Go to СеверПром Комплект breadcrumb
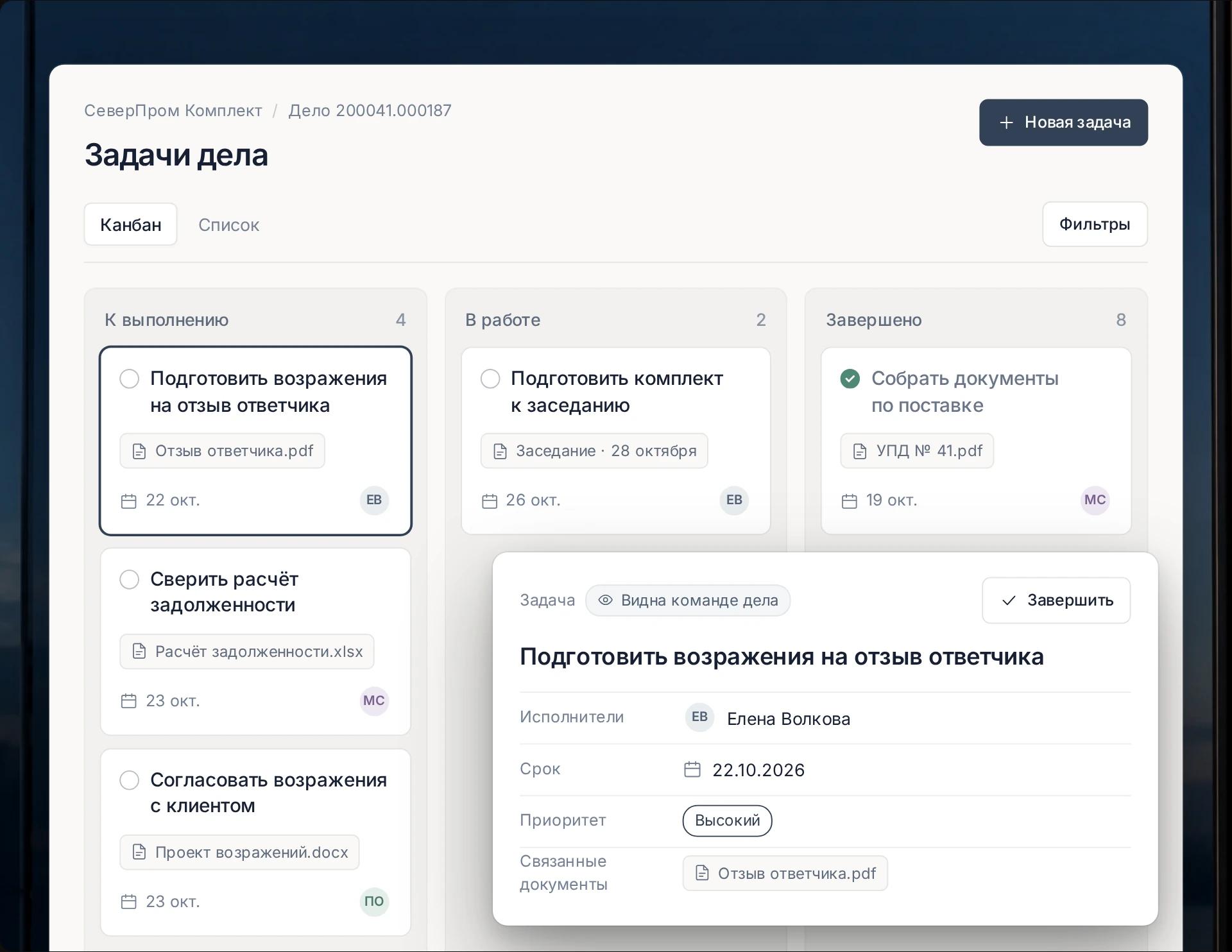This screenshot has height=952, width=1232. point(173,111)
